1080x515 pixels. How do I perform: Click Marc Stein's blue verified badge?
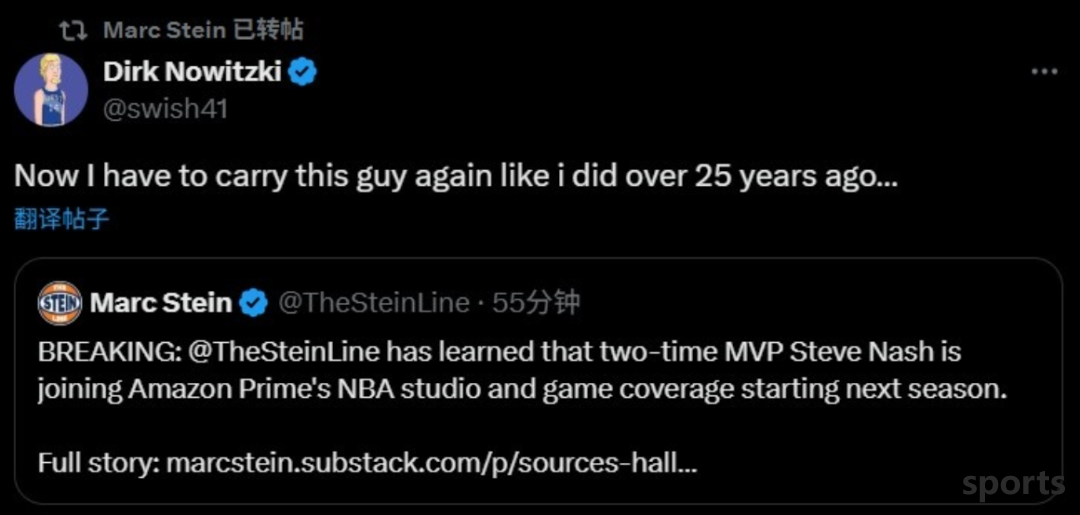pyautogui.click(x=254, y=303)
